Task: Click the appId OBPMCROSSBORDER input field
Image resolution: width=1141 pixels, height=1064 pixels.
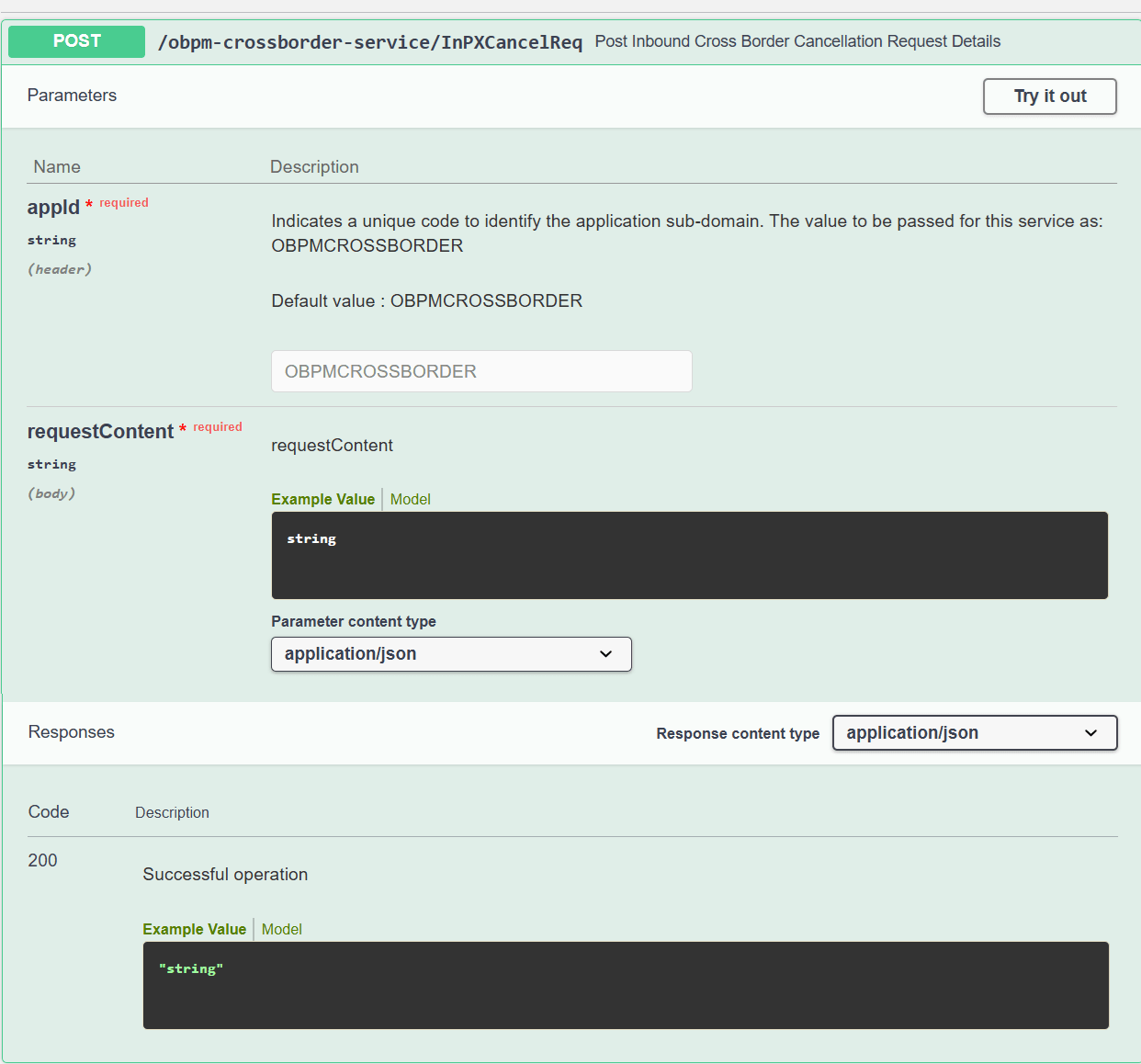Action: coord(481,371)
